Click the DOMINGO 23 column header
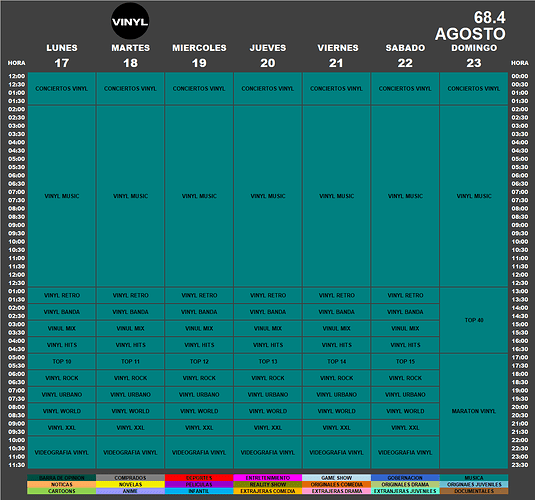 click(474, 55)
